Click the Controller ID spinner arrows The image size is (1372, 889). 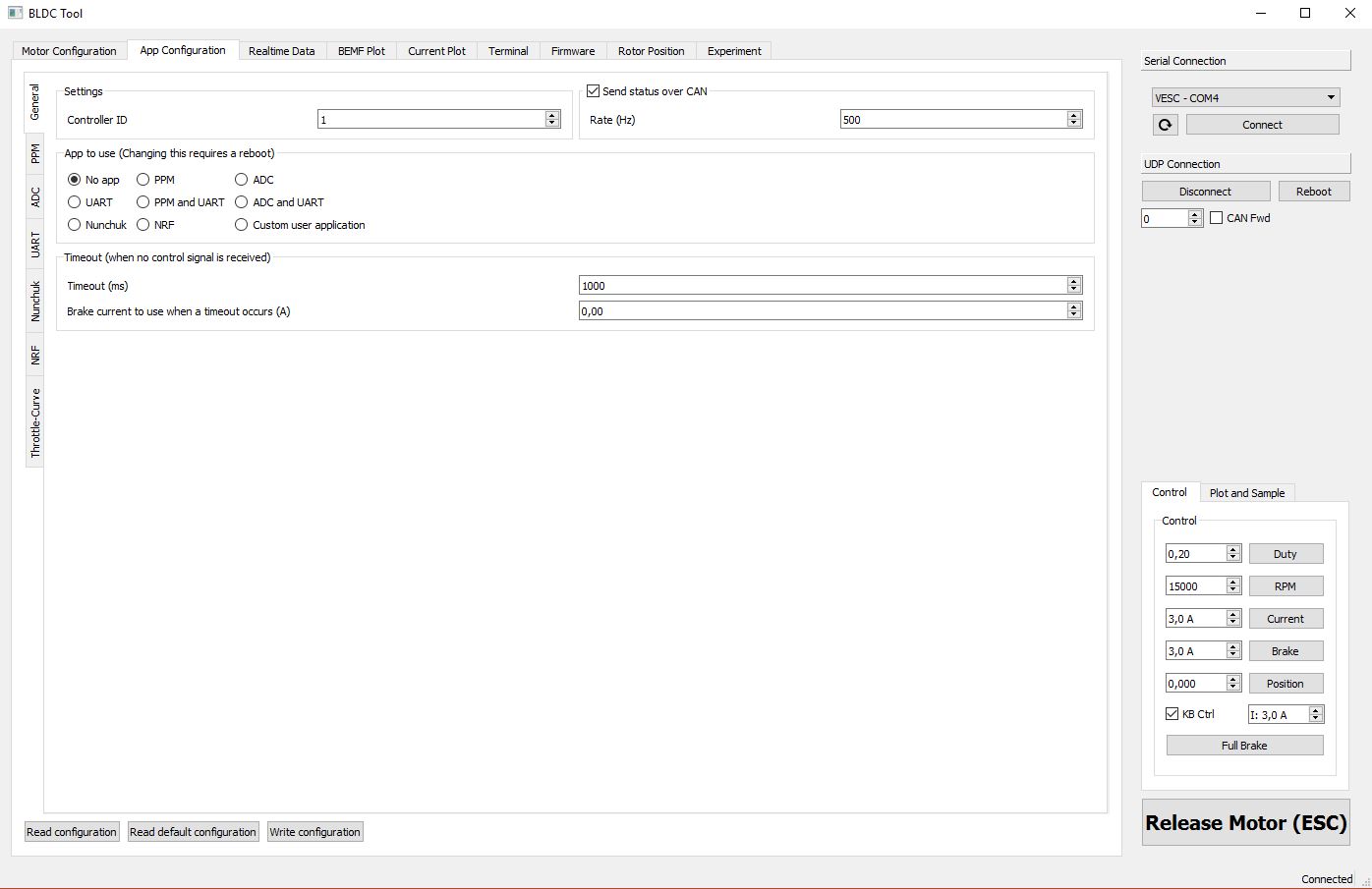(x=552, y=119)
